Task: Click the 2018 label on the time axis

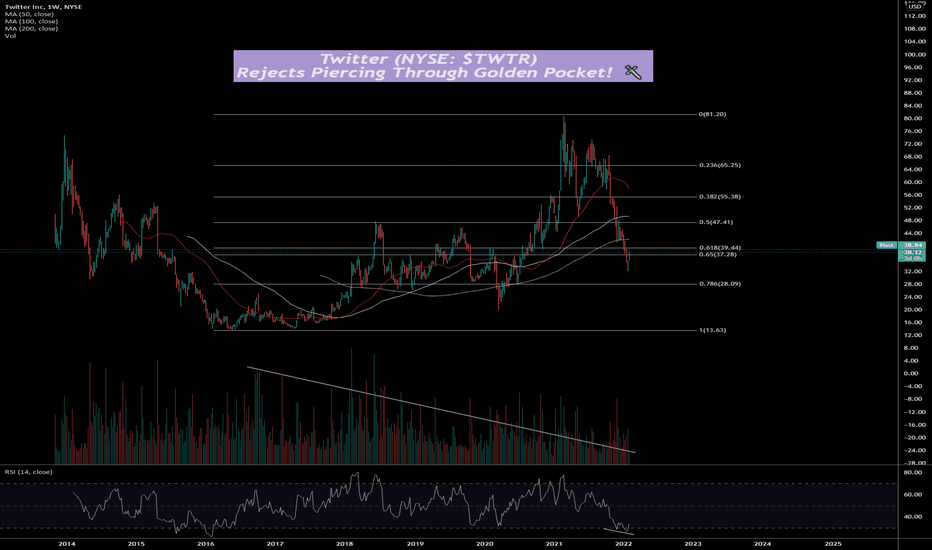Action: [345, 543]
